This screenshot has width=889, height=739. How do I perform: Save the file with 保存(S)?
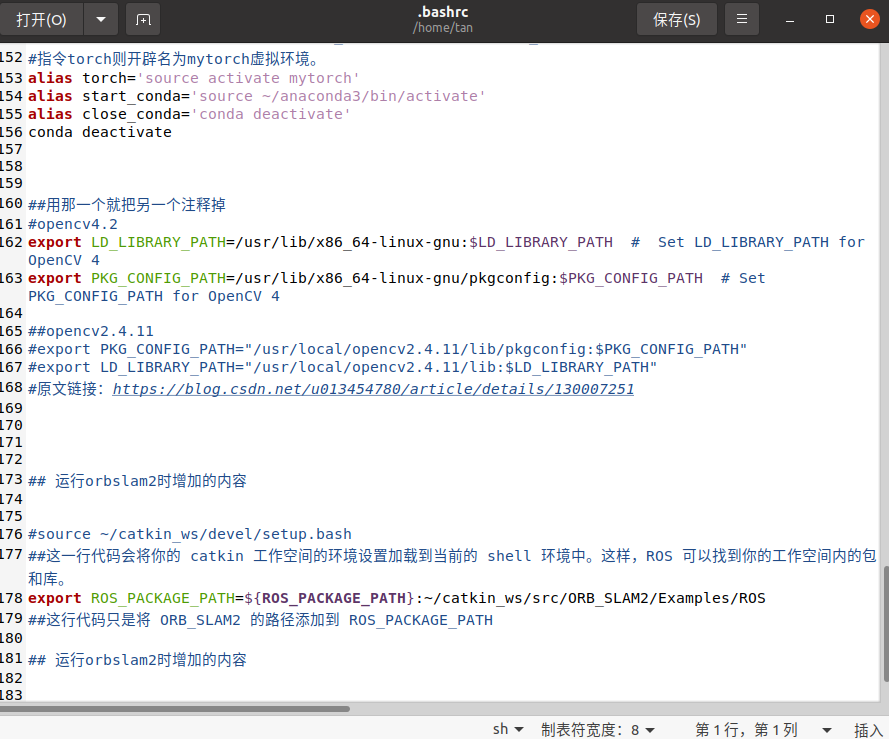pos(676,19)
